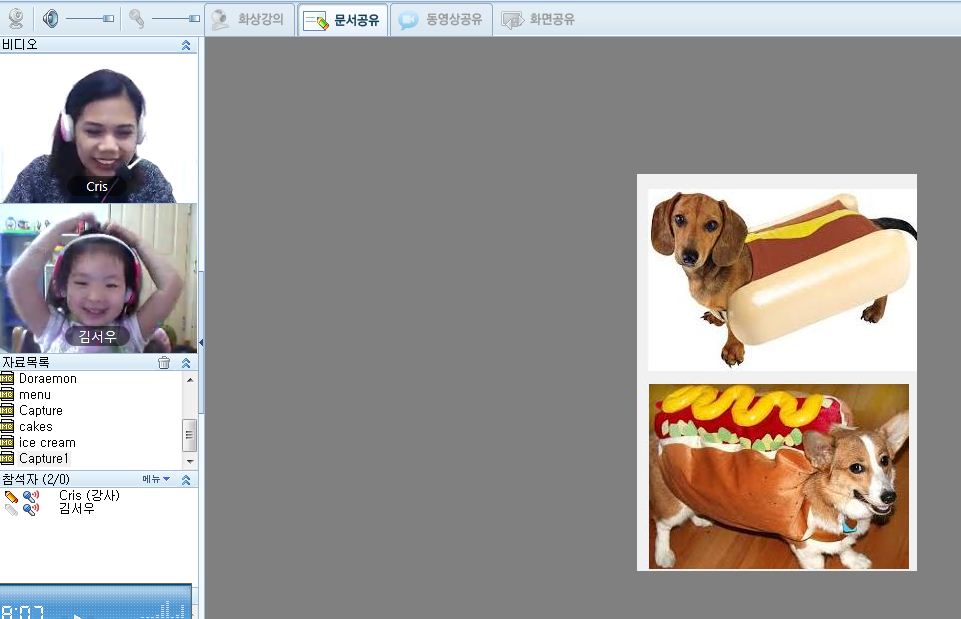Toggle the microphone icon next to 김서우
961x619 pixels.
pyautogui.click(x=30, y=509)
